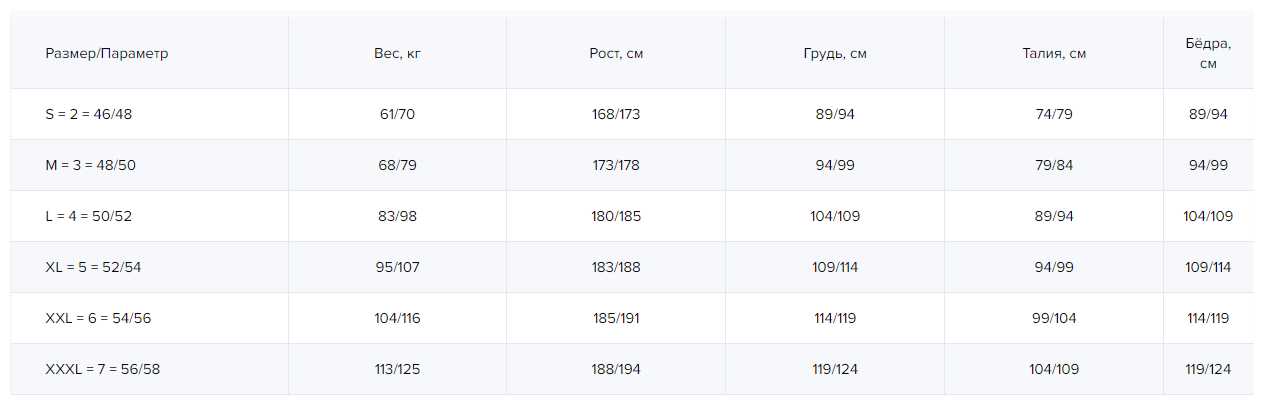The width and height of the screenshot is (1264, 405).
Task: Select the XXXL = 7 = 56/58 row
Action: click(103, 369)
